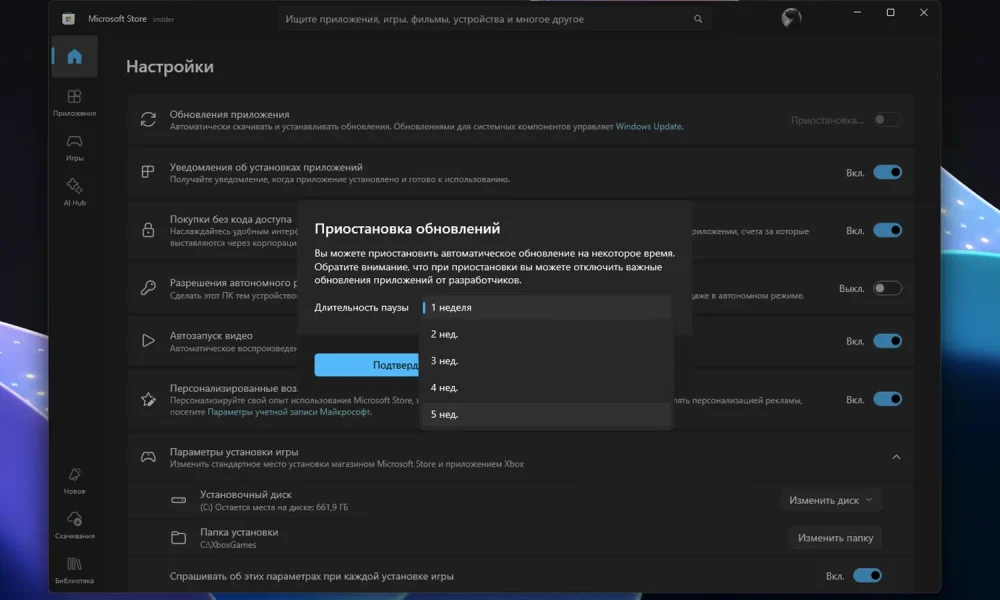The height and width of the screenshot is (600, 1000).
Task: Toggle purchases without passcode switch
Action: (887, 230)
